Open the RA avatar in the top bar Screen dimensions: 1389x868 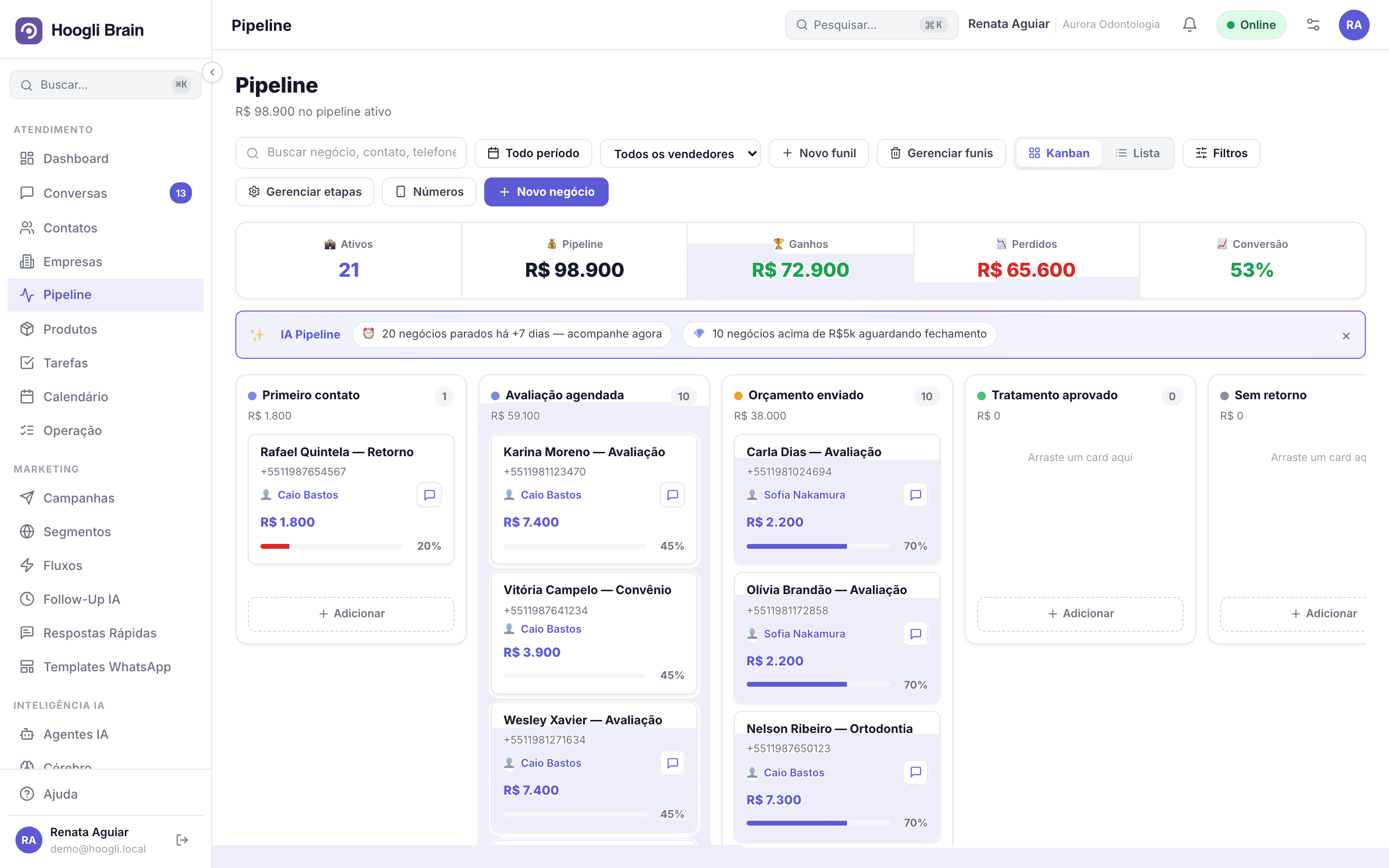coord(1353,25)
